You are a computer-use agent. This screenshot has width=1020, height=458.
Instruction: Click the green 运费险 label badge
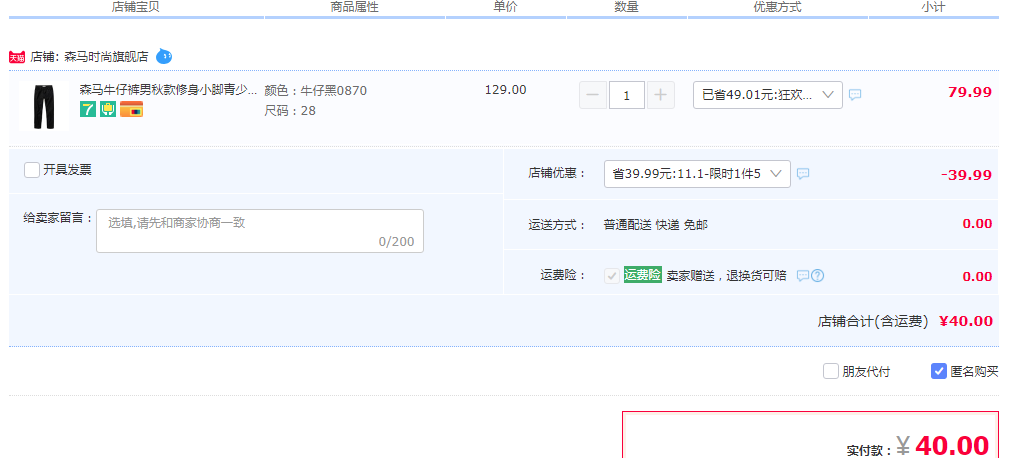pos(643,275)
